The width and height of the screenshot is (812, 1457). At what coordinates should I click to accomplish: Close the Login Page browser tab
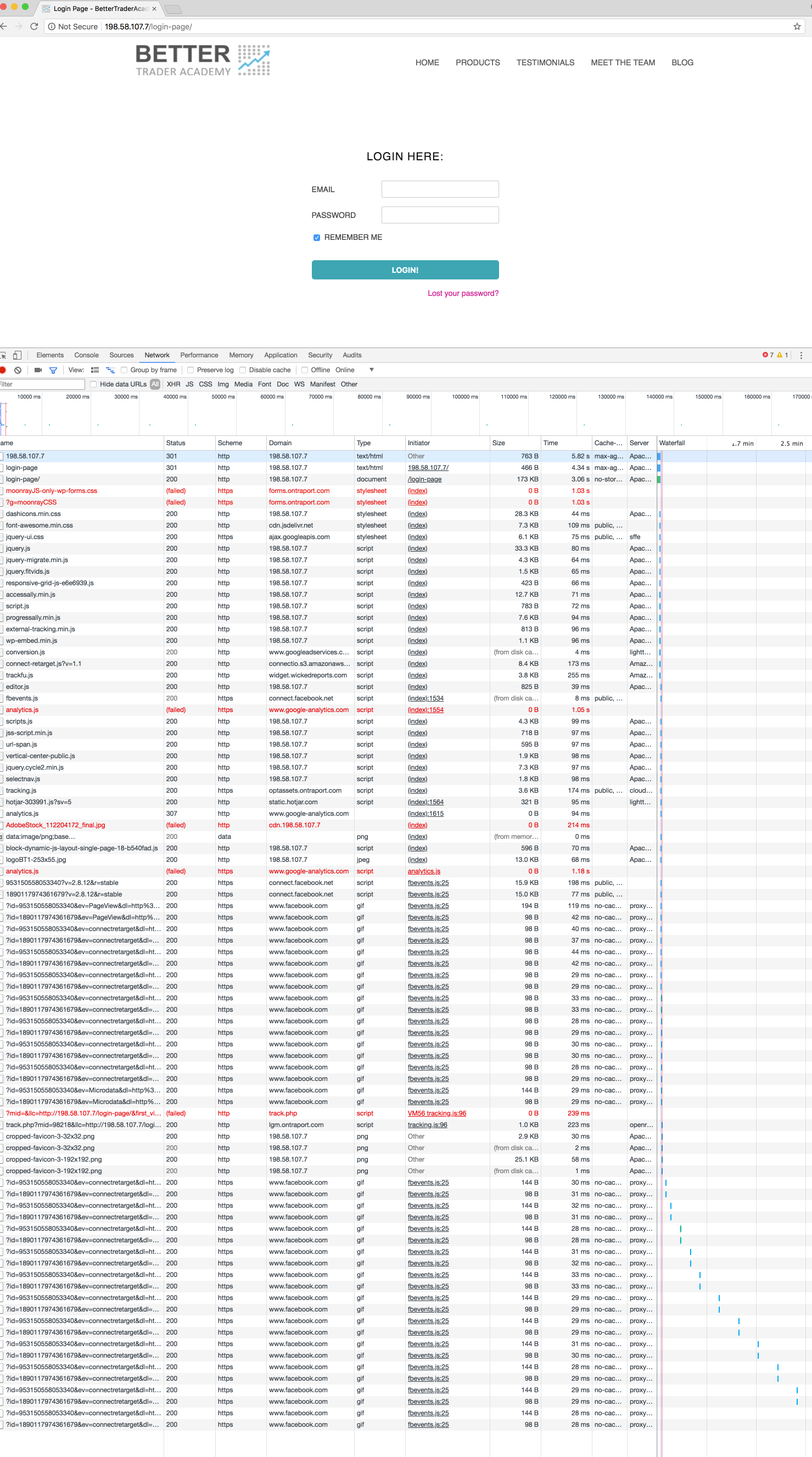coord(154,8)
